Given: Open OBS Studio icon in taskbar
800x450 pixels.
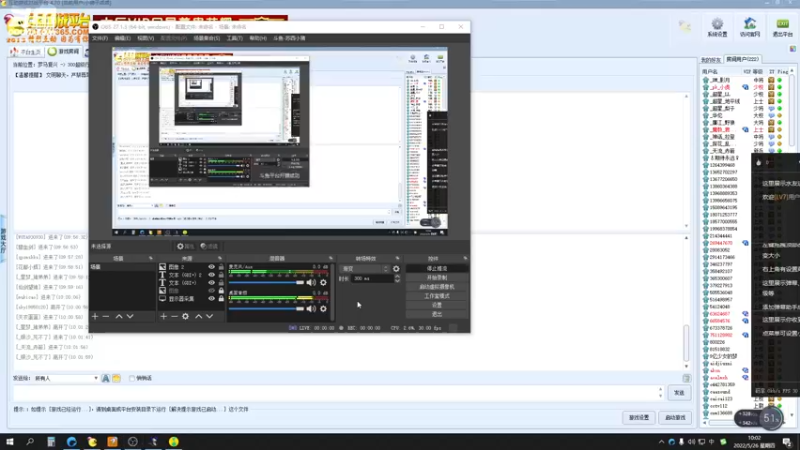Looking at the screenshot, I should coord(133,442).
